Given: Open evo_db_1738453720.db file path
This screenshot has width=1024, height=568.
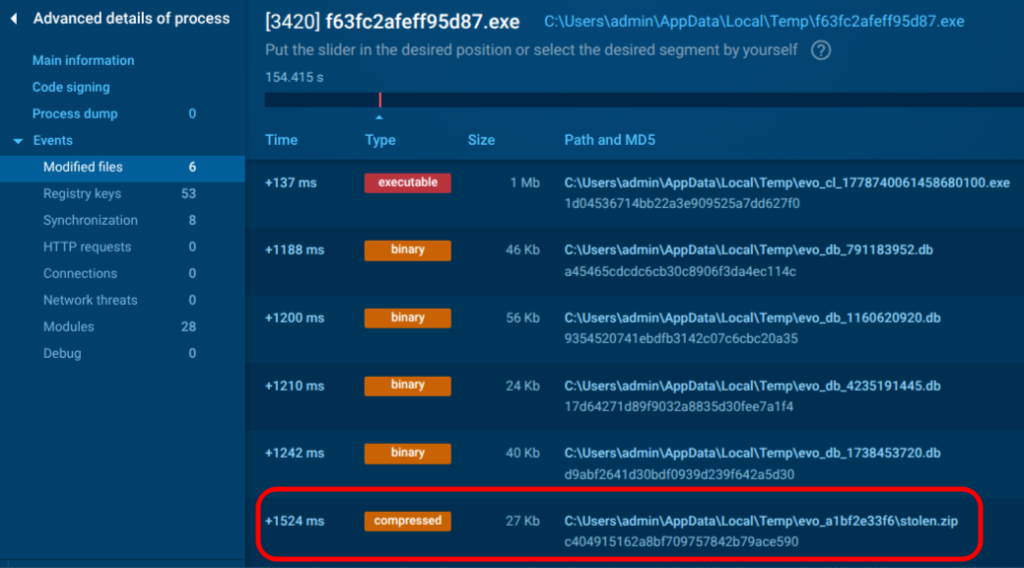Looking at the screenshot, I should tap(752, 453).
